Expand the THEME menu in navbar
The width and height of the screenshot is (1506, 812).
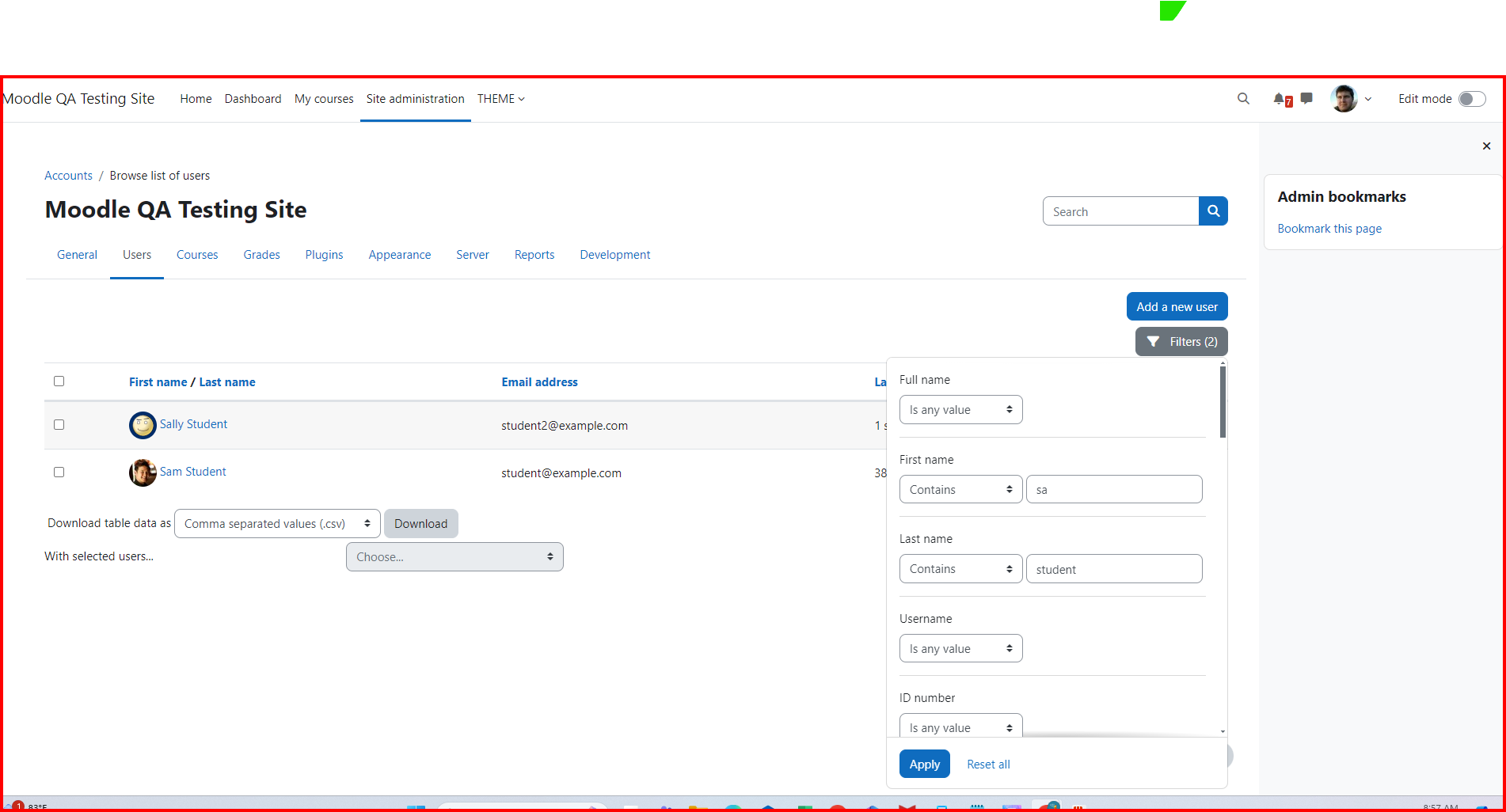tap(500, 99)
